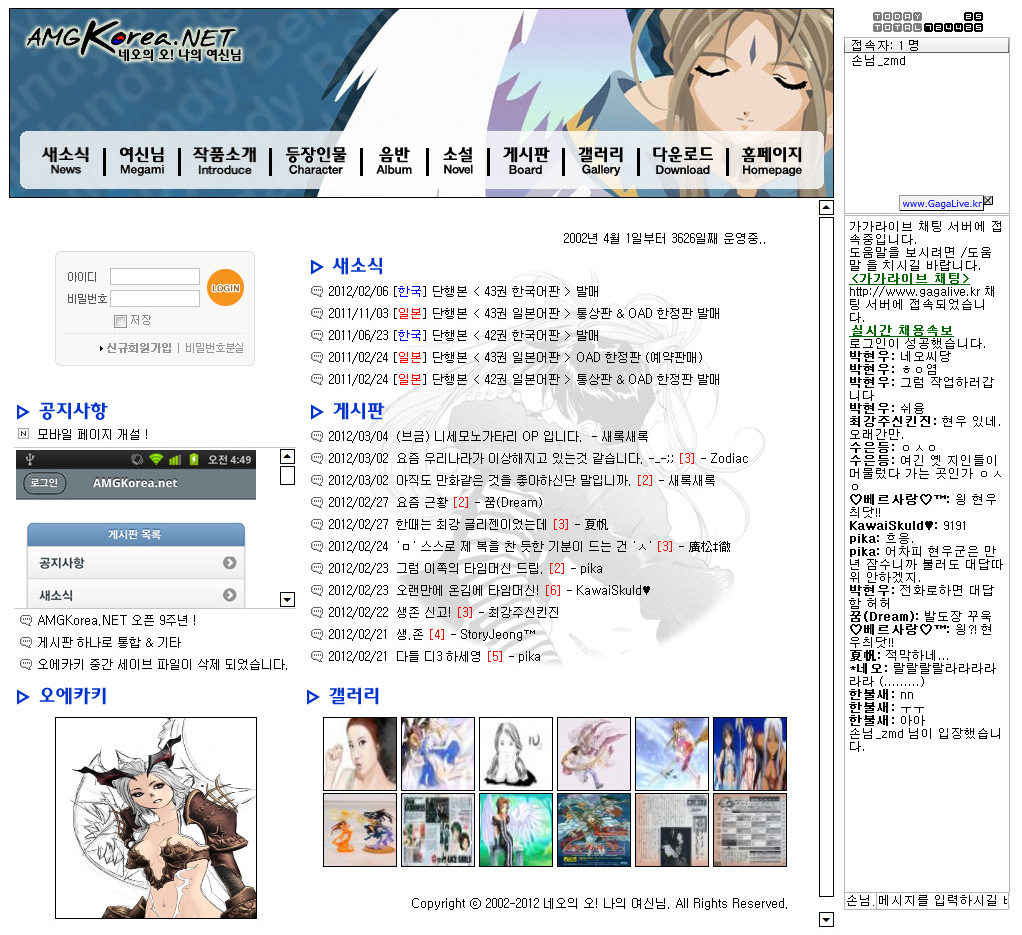Image resolution: width=1022 pixels, height=935 pixels.
Task: Click up arrow of mobile preview scrollbar
Action: [x=287, y=456]
